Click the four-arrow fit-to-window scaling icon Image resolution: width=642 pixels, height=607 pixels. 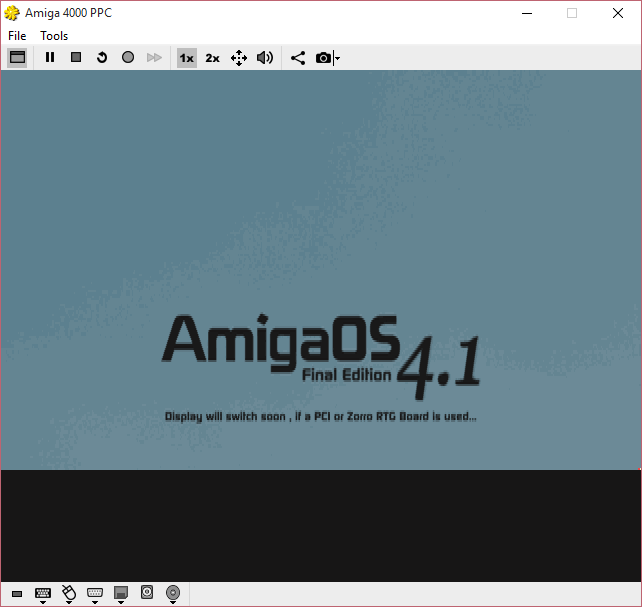(239, 58)
